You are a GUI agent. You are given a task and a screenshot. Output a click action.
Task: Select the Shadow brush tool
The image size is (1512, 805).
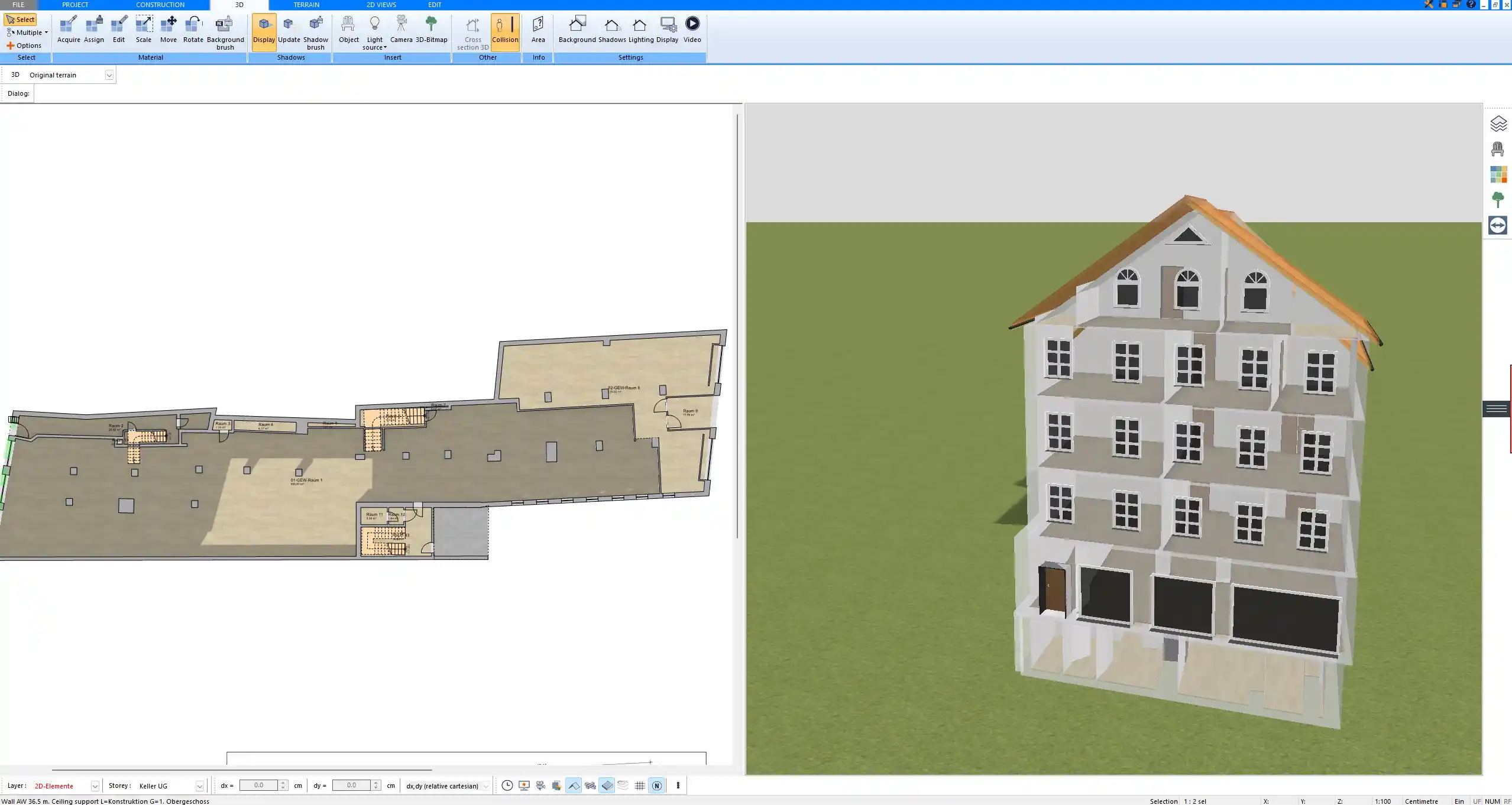pos(316,33)
